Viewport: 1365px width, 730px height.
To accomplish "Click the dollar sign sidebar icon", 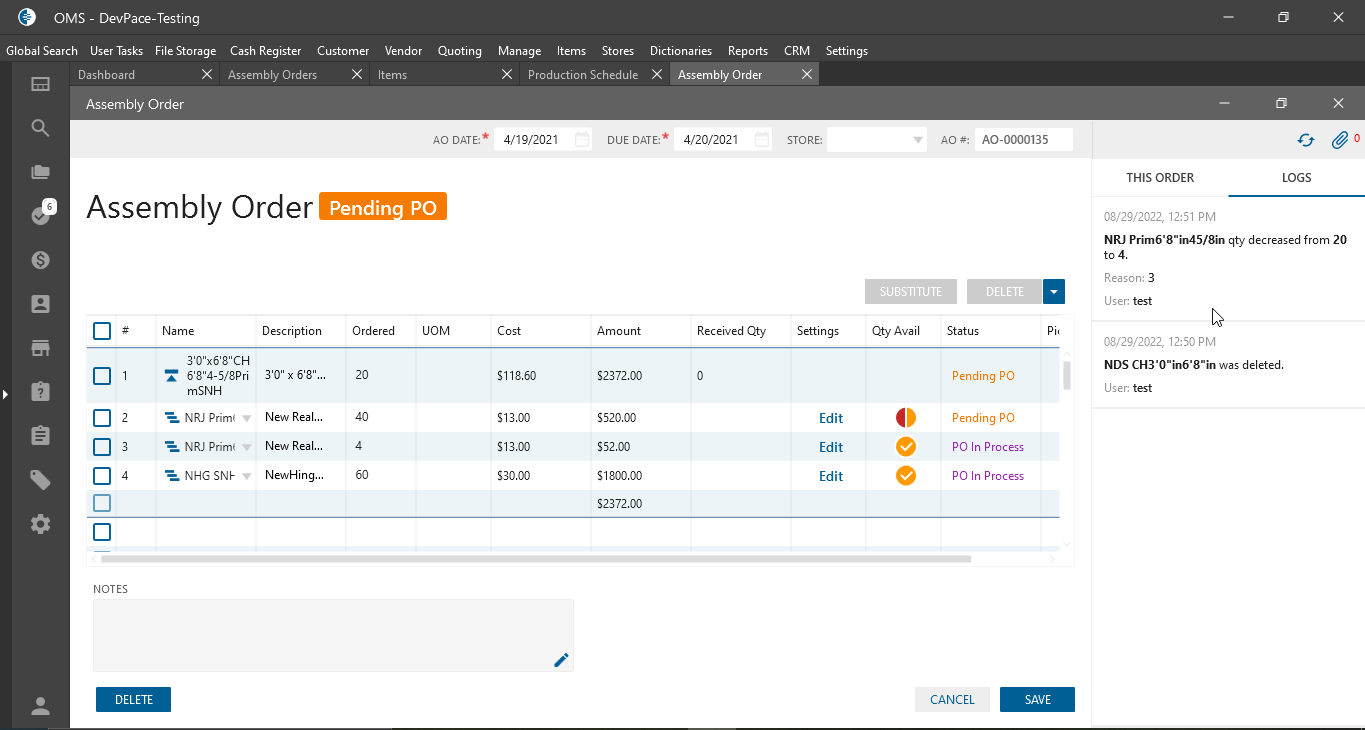I will pyautogui.click(x=40, y=260).
